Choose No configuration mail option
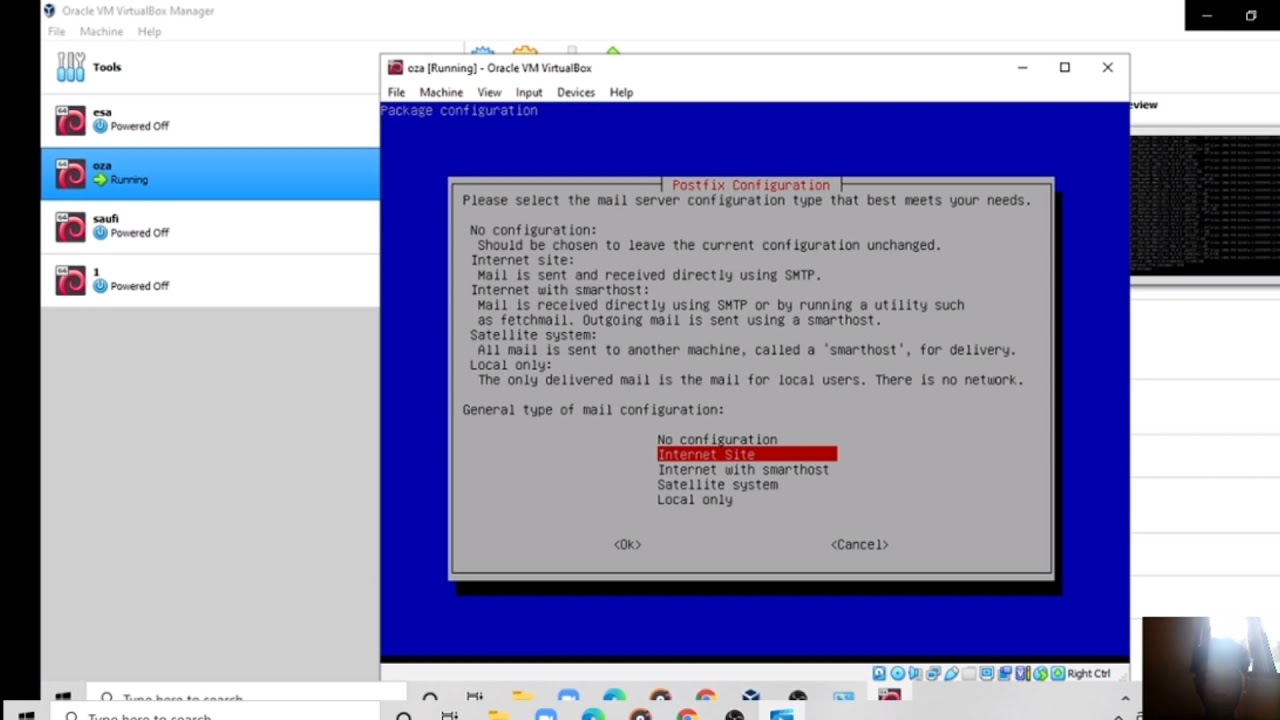 (x=717, y=439)
